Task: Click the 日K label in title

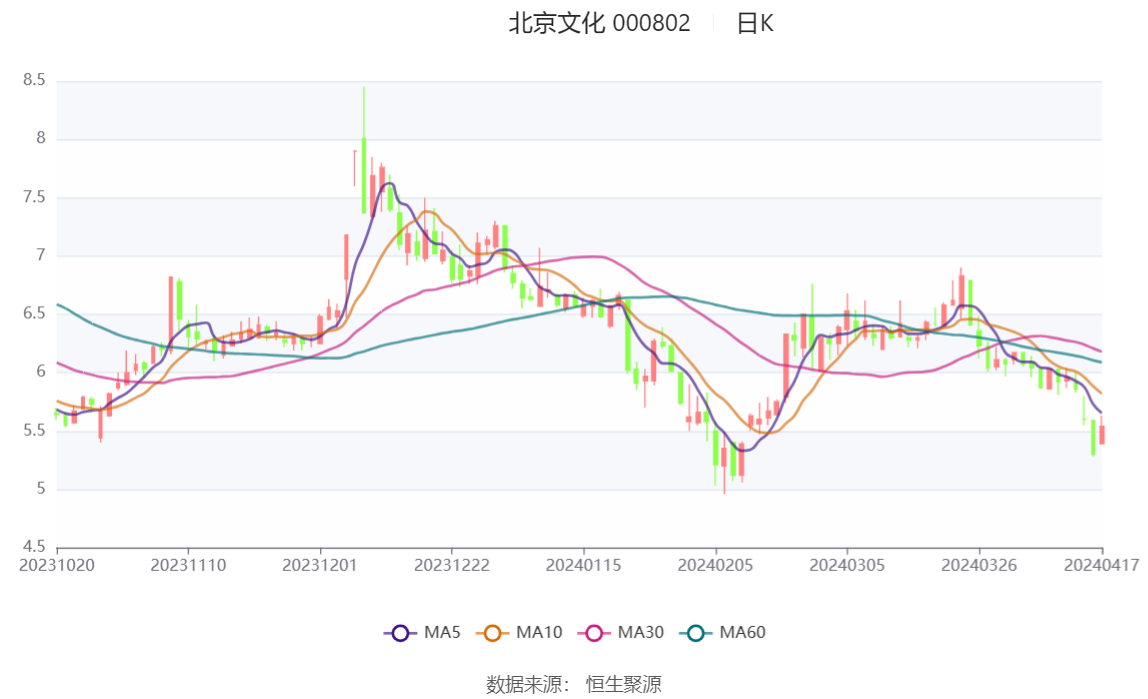Action: coord(755,23)
